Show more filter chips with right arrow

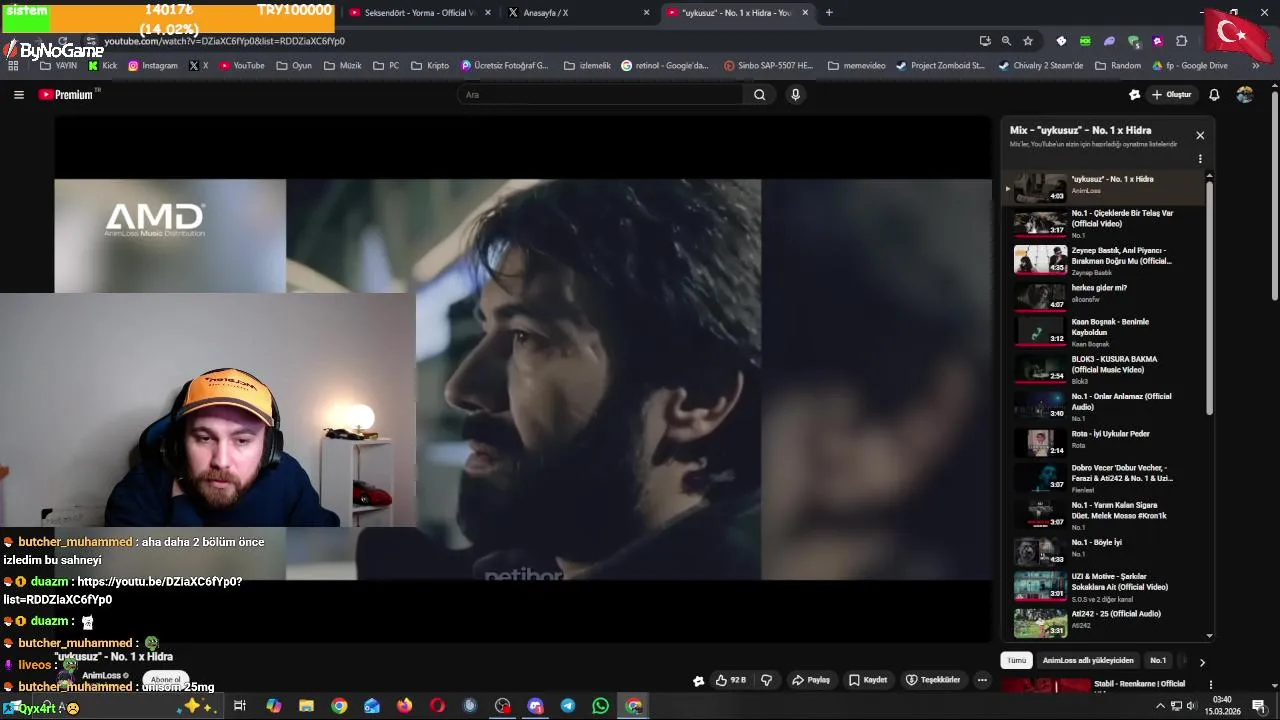(x=1202, y=662)
